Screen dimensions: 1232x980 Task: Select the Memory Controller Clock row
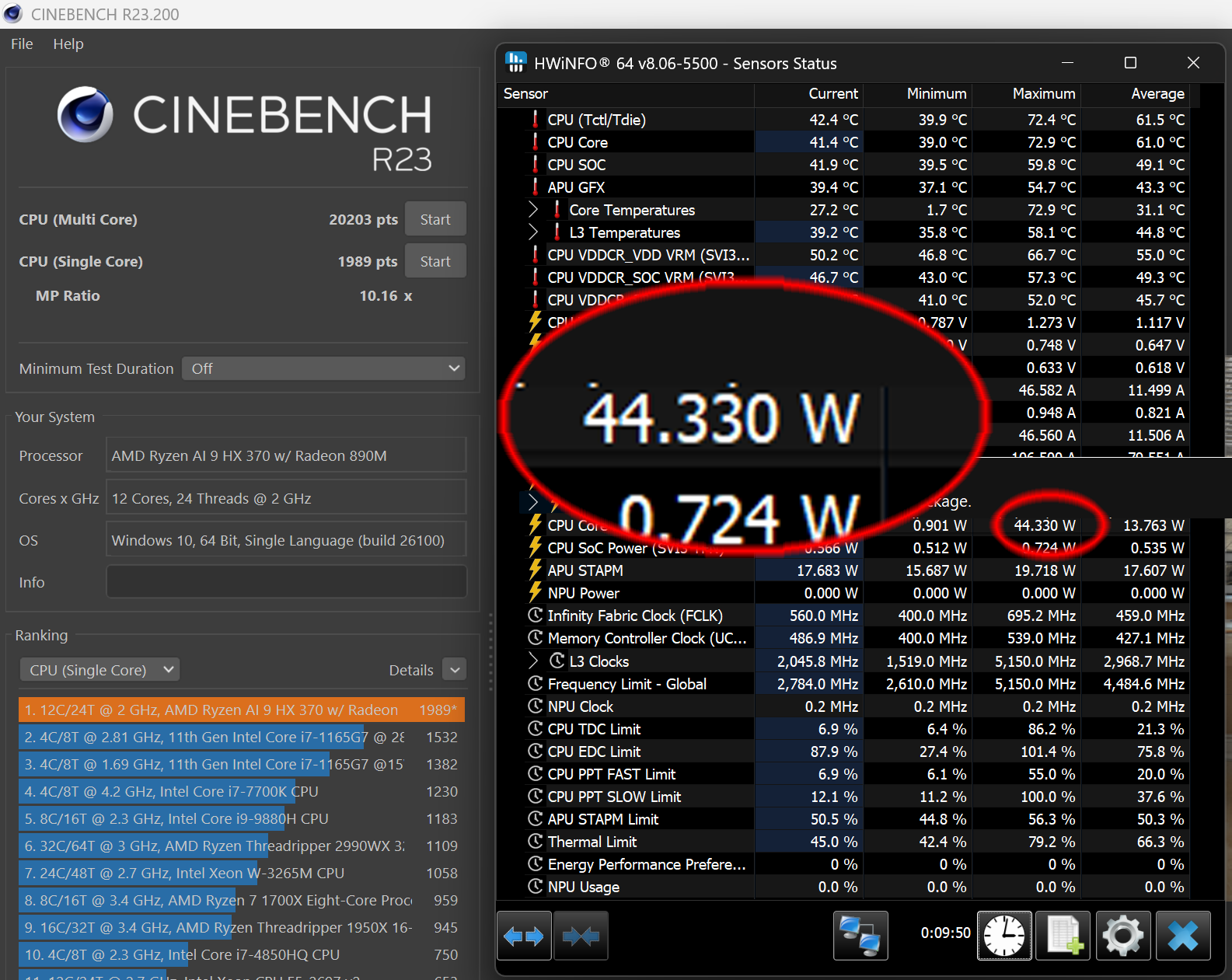coord(844,638)
